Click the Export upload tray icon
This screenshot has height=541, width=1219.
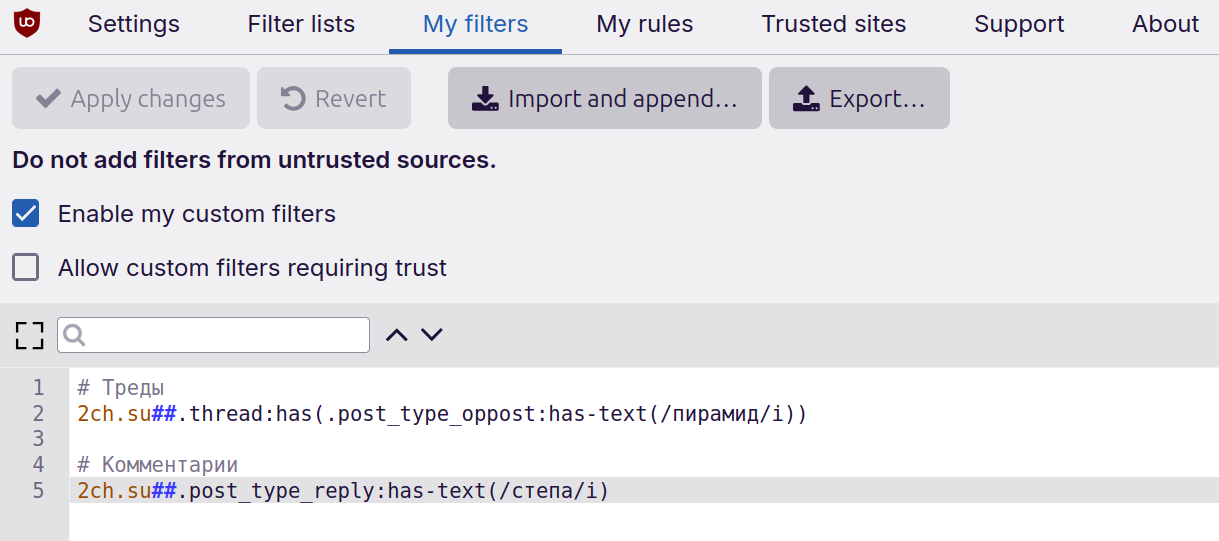click(x=806, y=99)
